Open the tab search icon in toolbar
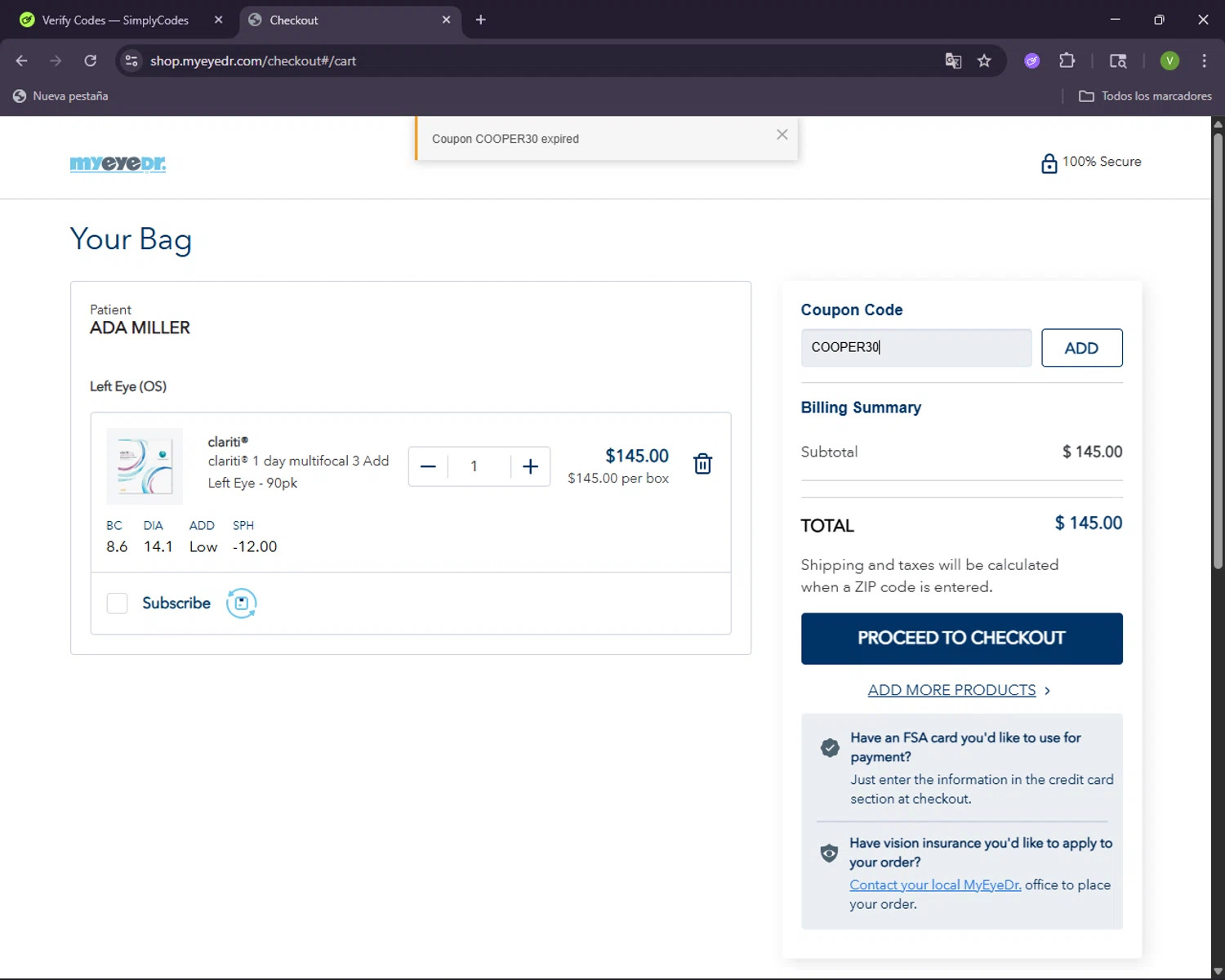 (x=1118, y=60)
